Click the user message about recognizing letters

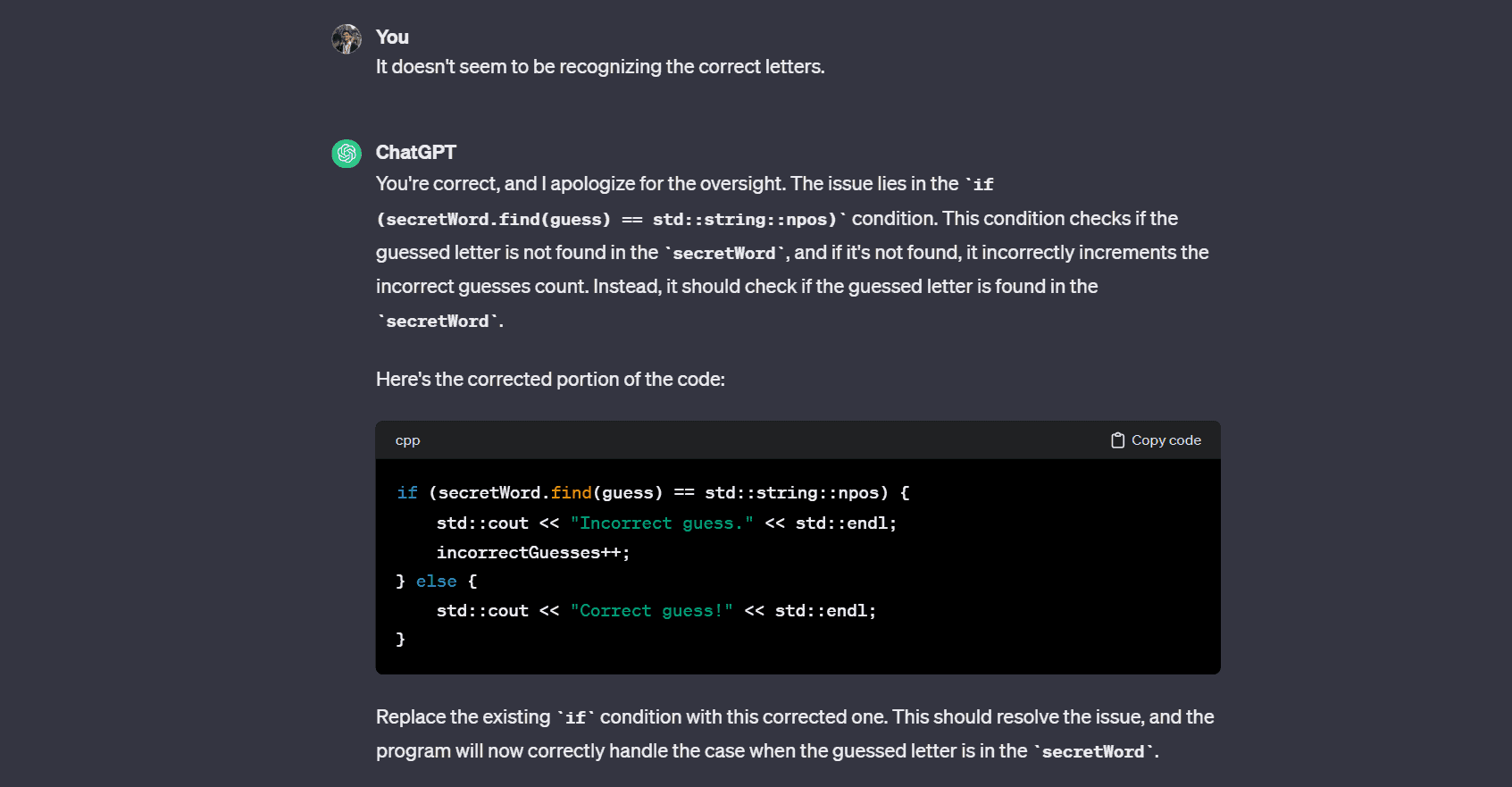[600, 67]
